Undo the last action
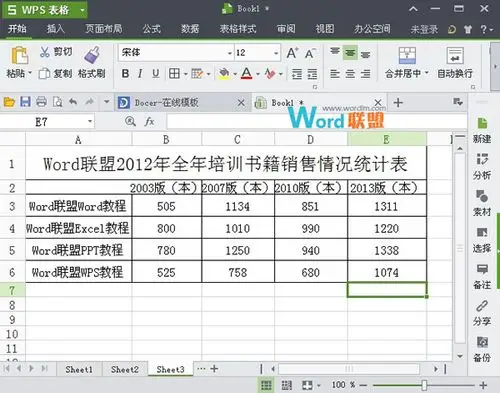Viewport: 500px width, 393px height. 73,102
